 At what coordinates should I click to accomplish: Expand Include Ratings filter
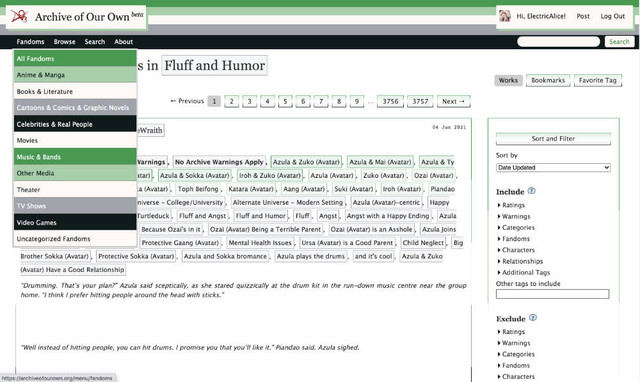click(511, 205)
